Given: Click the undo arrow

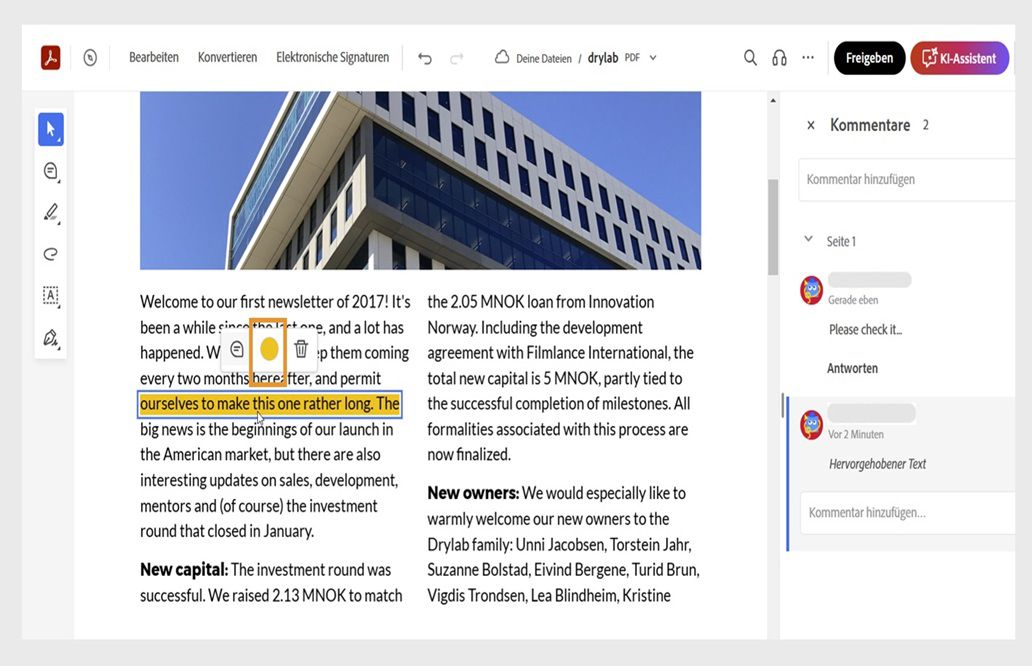Looking at the screenshot, I should [425, 59].
